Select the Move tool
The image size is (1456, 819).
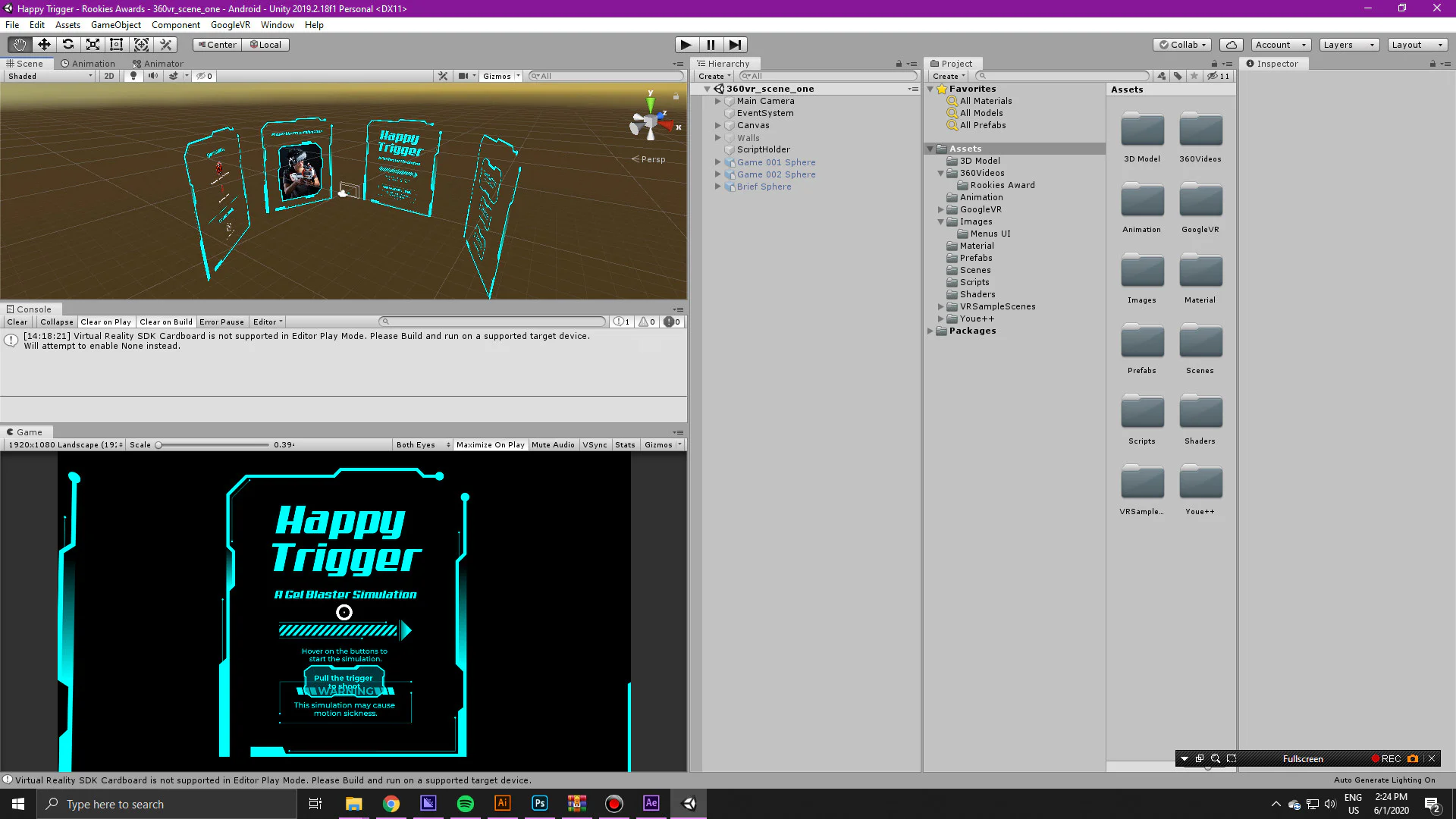[x=44, y=45]
